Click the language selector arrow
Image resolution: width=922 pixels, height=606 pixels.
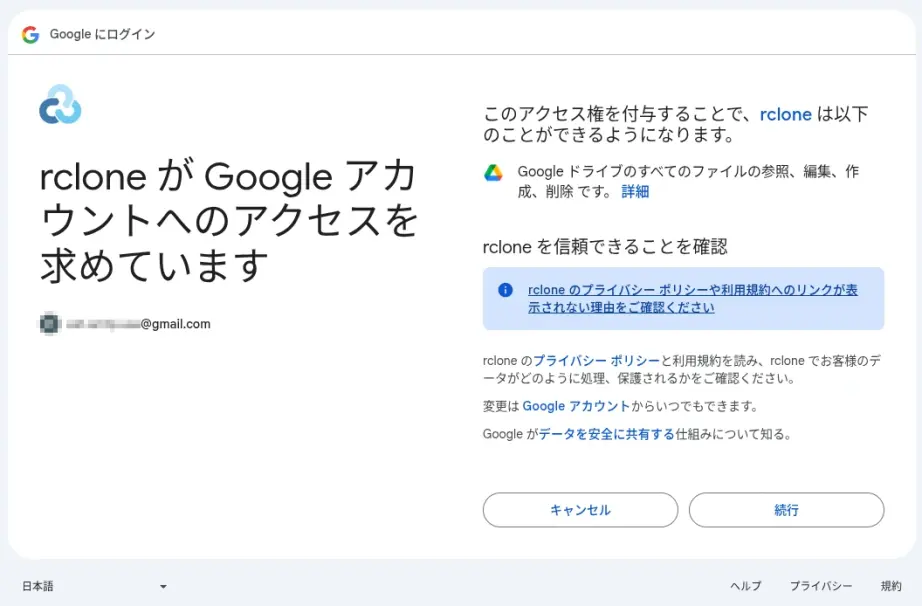pos(163,587)
